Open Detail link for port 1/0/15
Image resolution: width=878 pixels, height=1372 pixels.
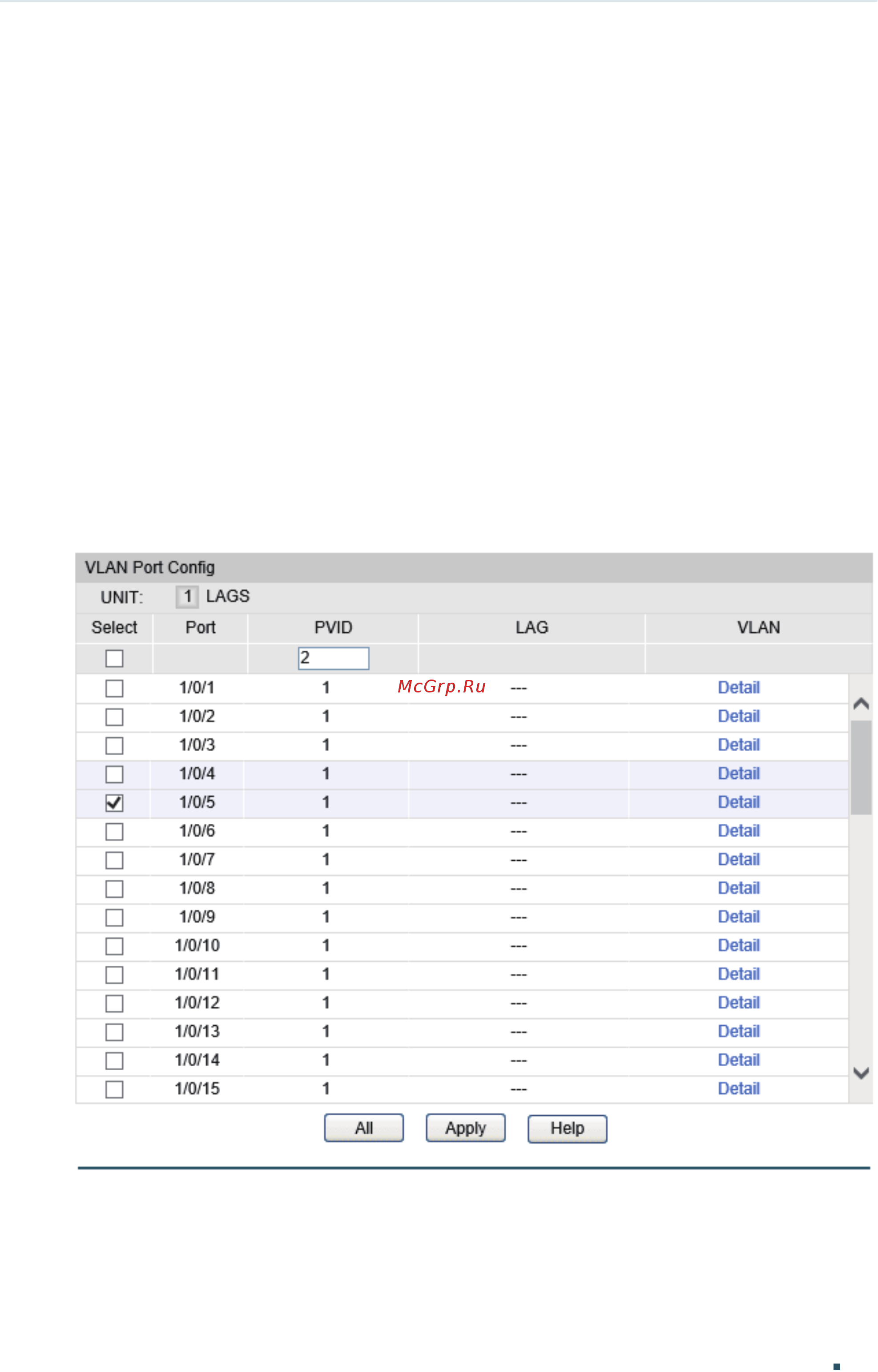(738, 1089)
